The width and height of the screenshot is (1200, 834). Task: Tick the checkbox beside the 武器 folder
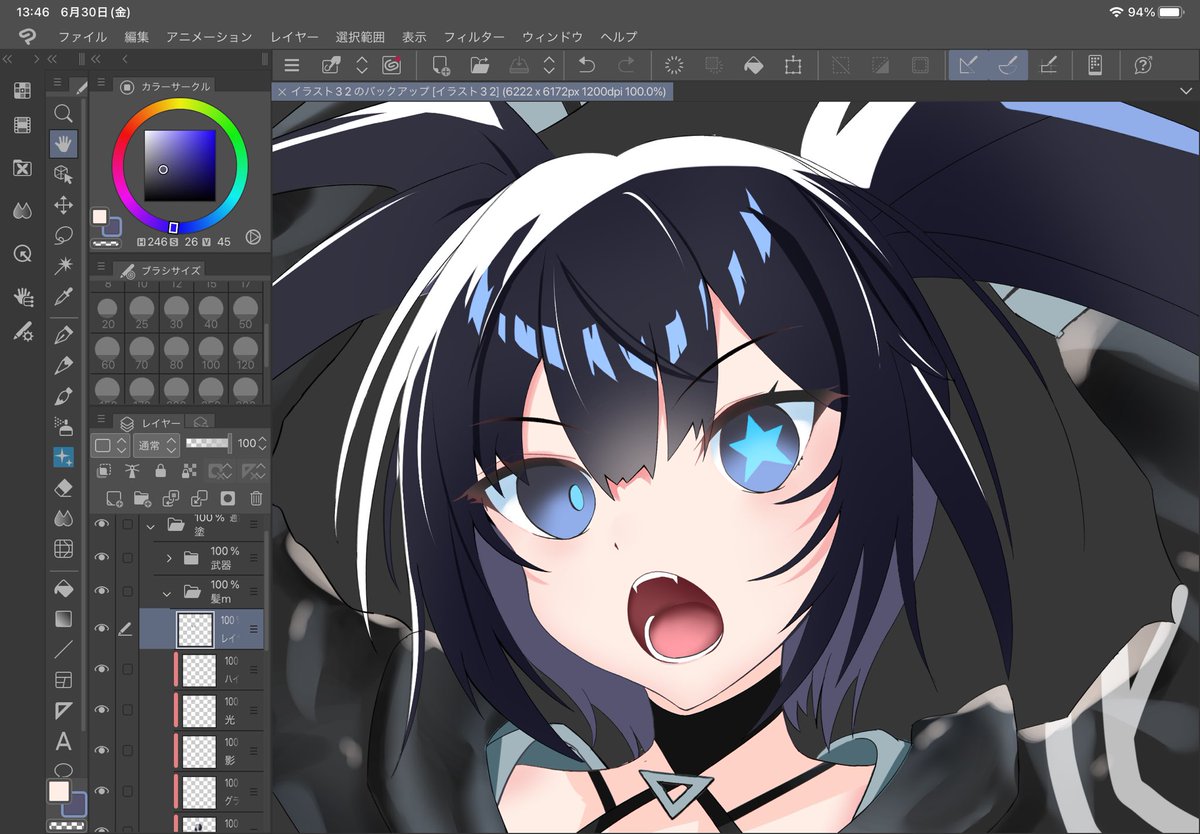127,558
